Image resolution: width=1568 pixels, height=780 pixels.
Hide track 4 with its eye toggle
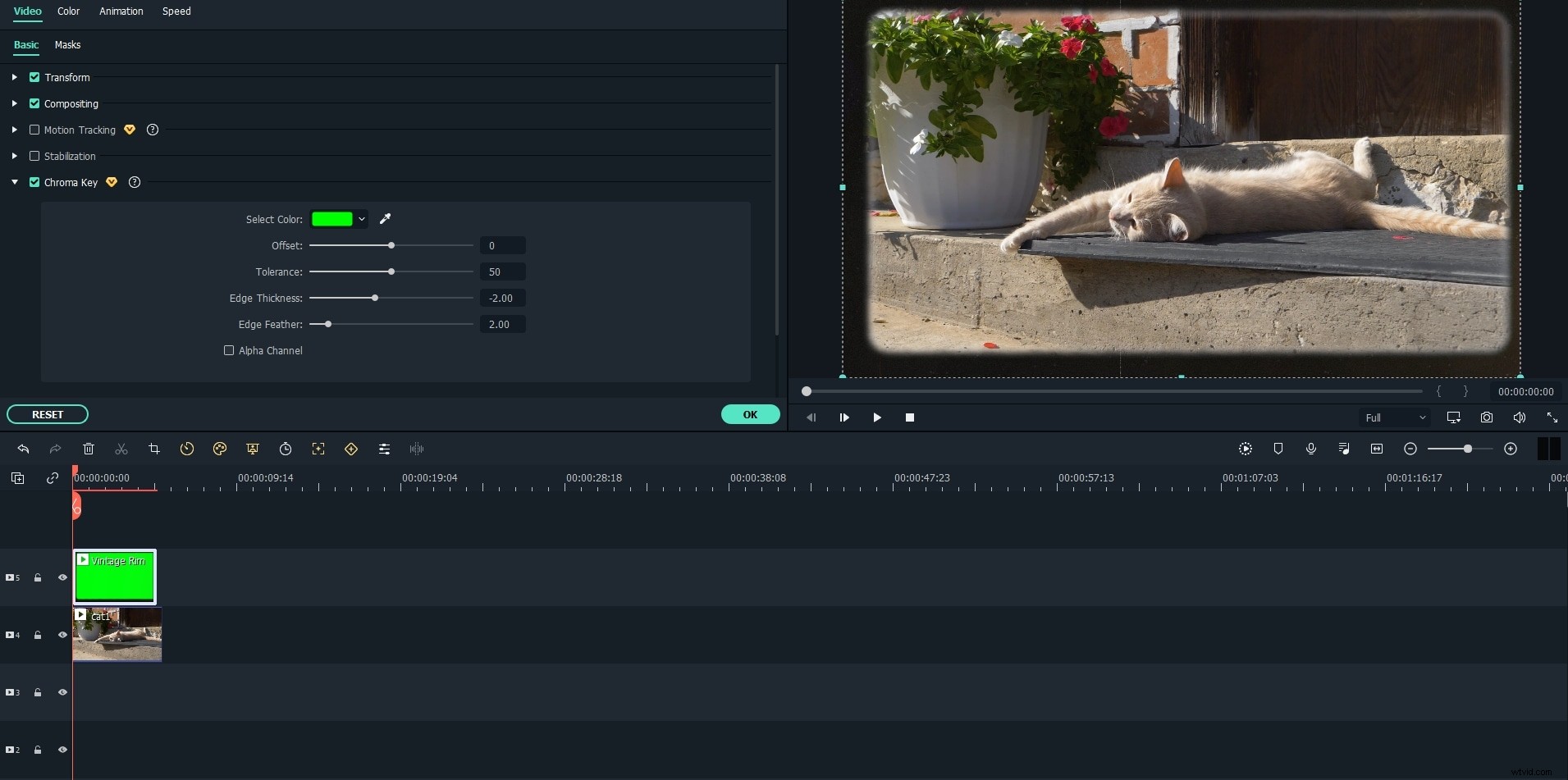(62, 634)
